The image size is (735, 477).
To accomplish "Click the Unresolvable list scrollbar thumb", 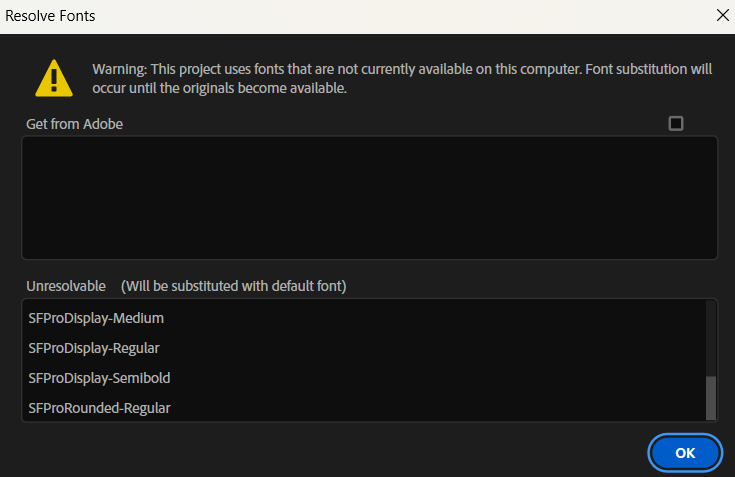I will 711,398.
